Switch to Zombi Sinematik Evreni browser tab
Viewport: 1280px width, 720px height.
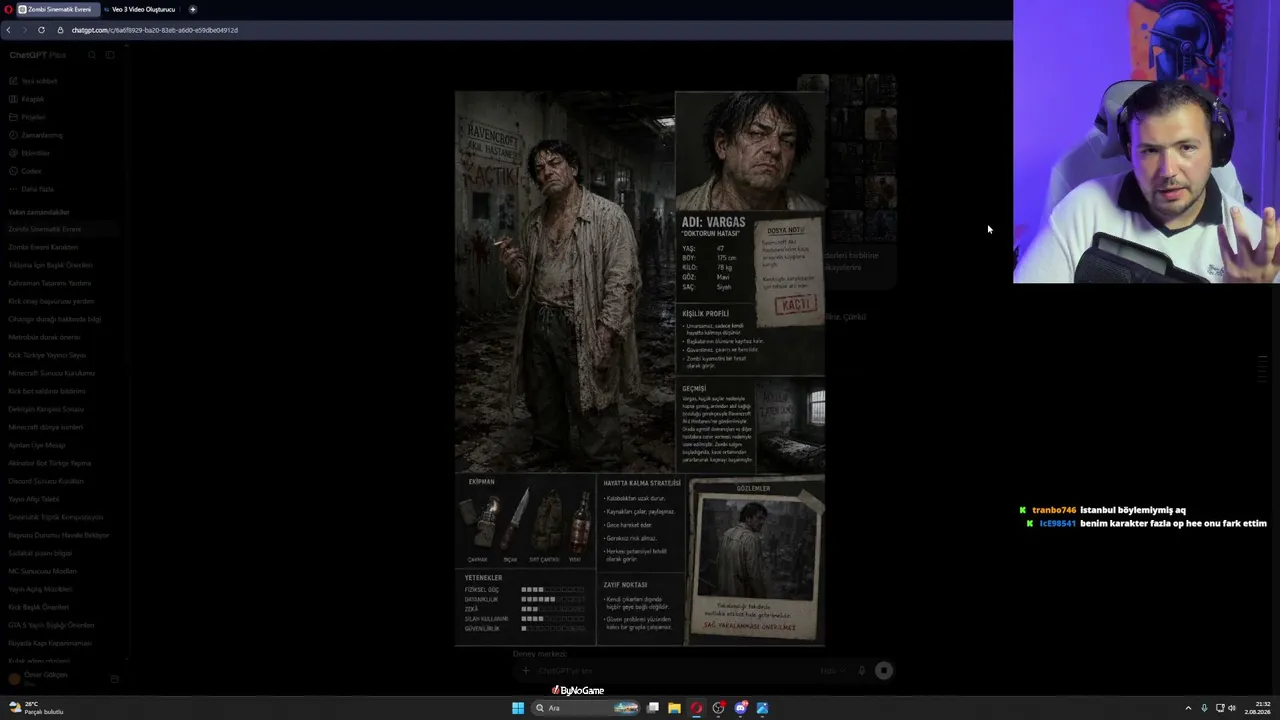[x=56, y=9]
